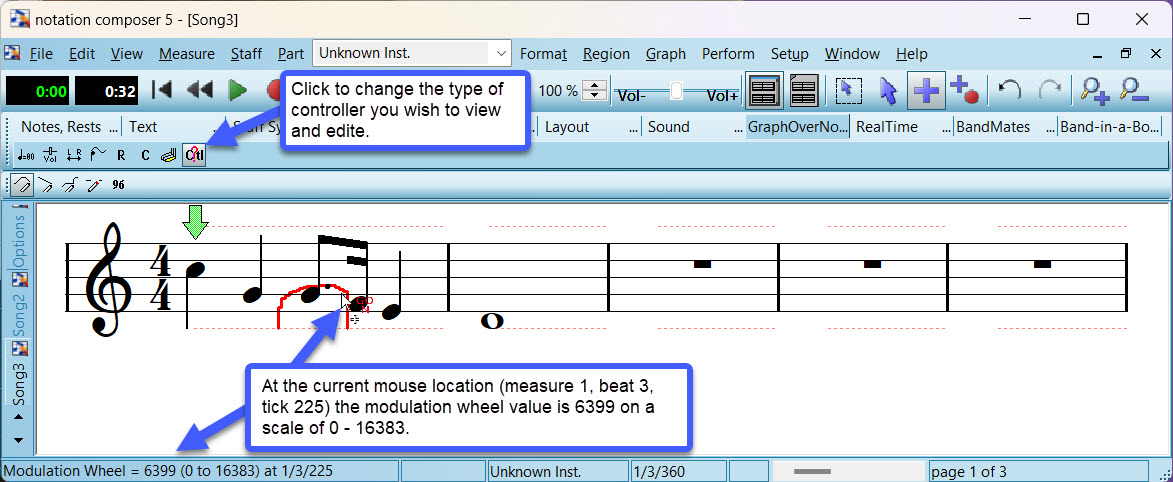
Task: Toggle the blue plus Add mode
Action: click(926, 91)
